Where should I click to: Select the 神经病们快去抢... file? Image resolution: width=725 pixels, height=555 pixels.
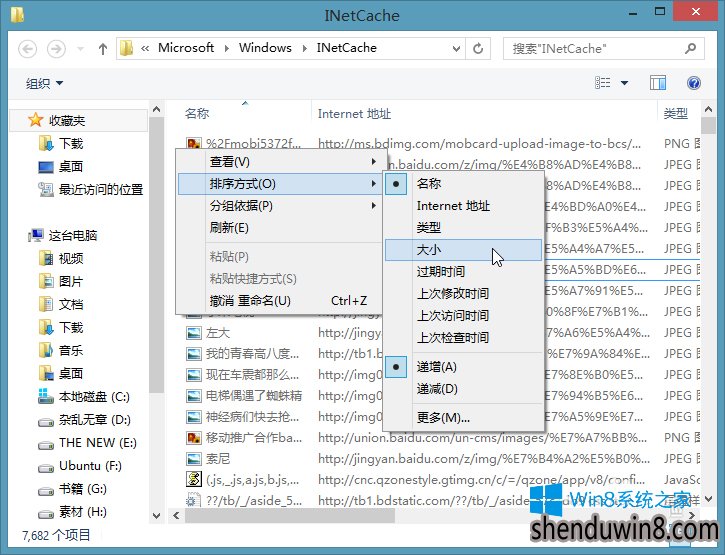(242, 417)
